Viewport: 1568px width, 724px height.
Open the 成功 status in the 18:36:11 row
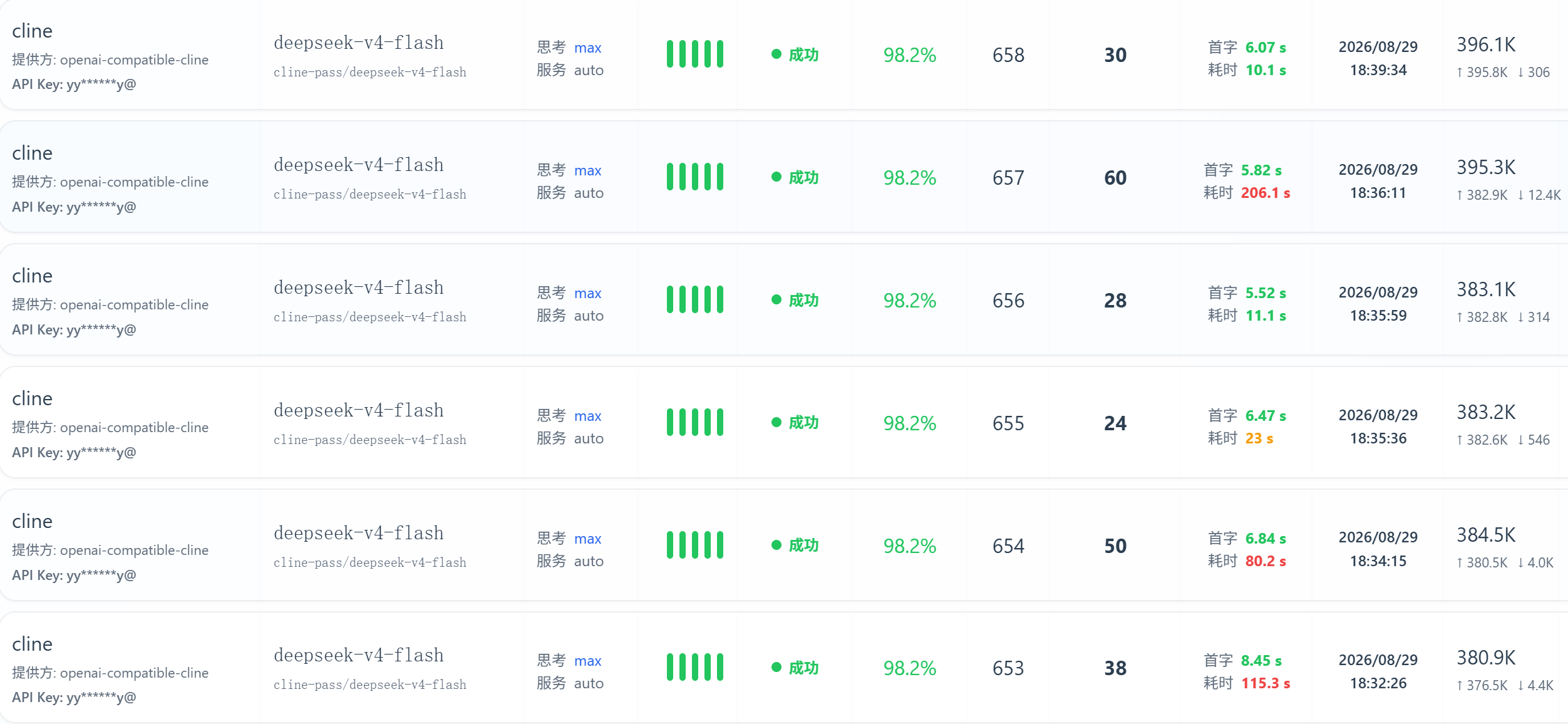[803, 177]
